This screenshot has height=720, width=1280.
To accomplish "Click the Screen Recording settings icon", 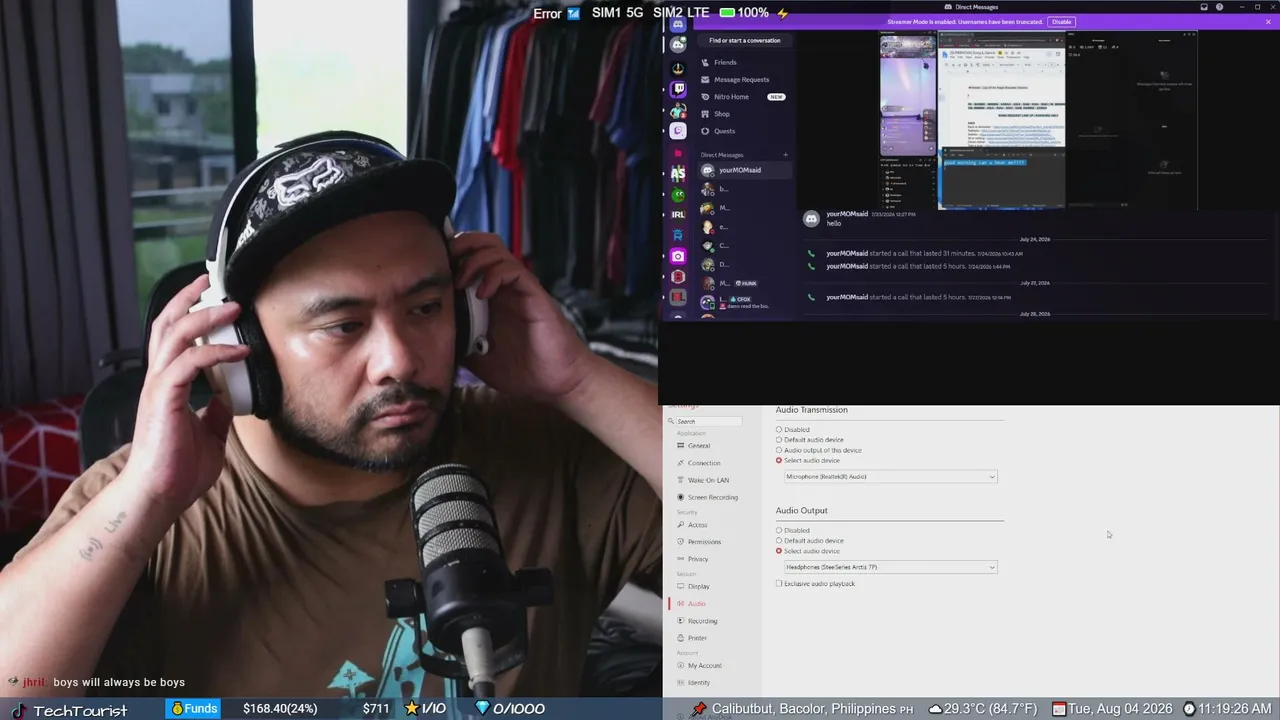I will 681,497.
